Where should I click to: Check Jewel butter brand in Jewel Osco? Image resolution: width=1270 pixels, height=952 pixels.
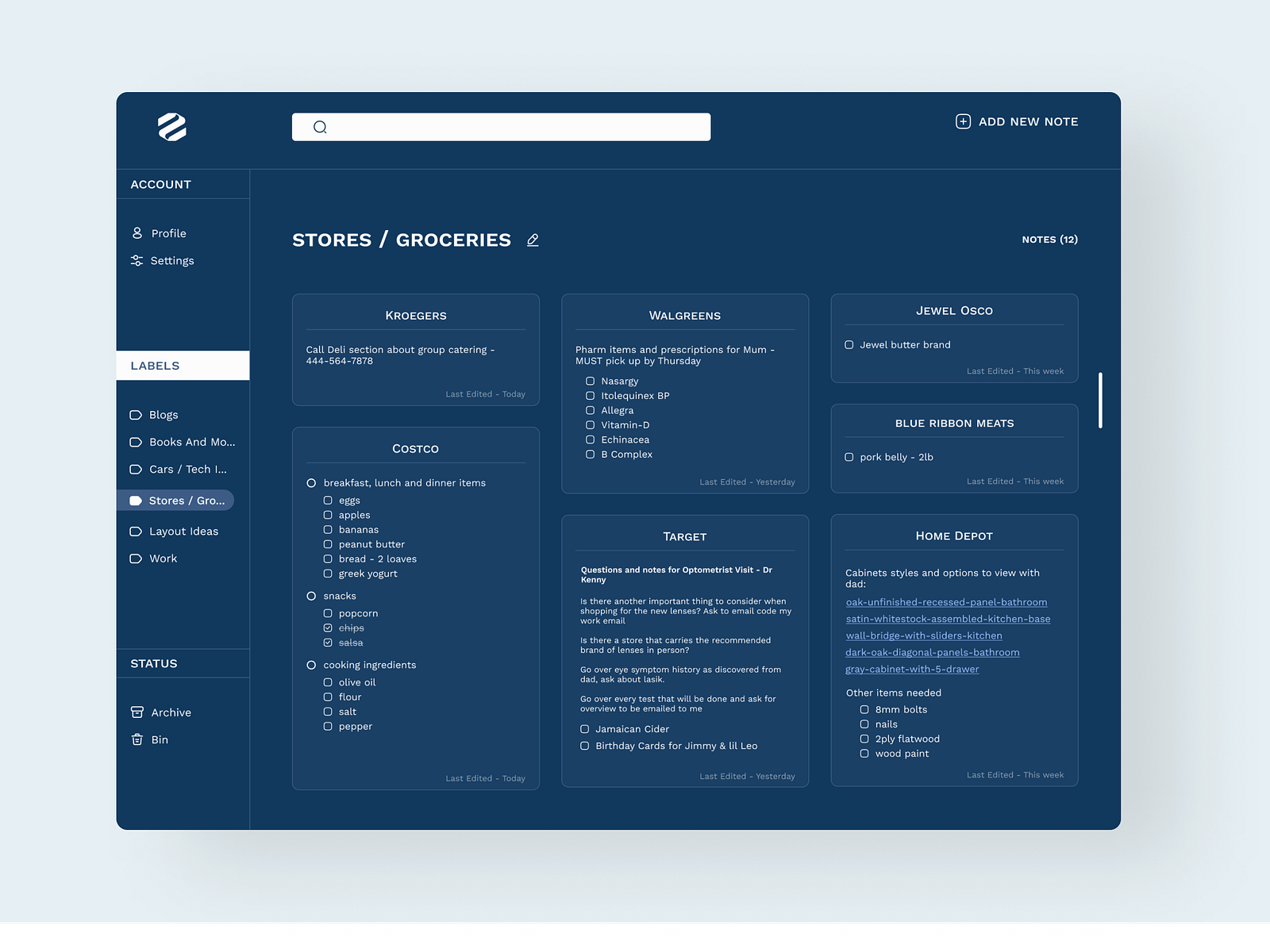pos(848,344)
